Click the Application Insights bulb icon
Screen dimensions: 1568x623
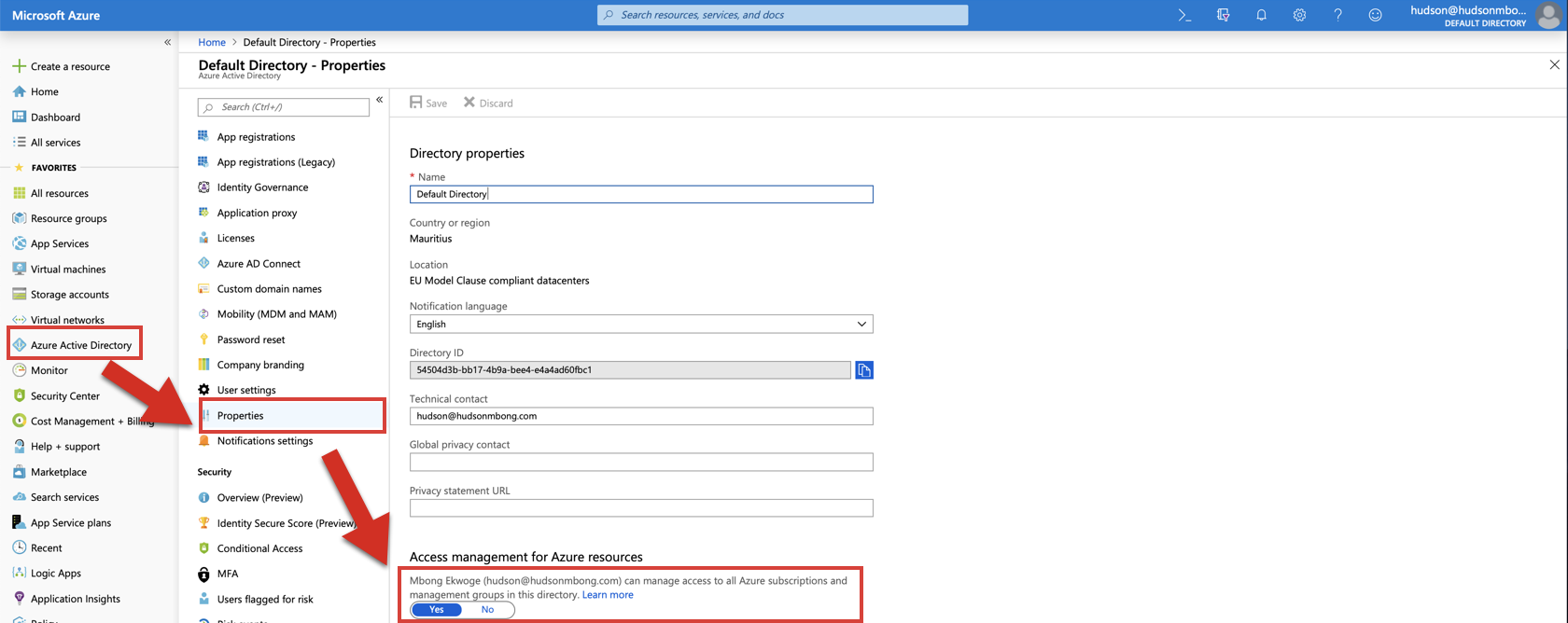tap(19, 598)
